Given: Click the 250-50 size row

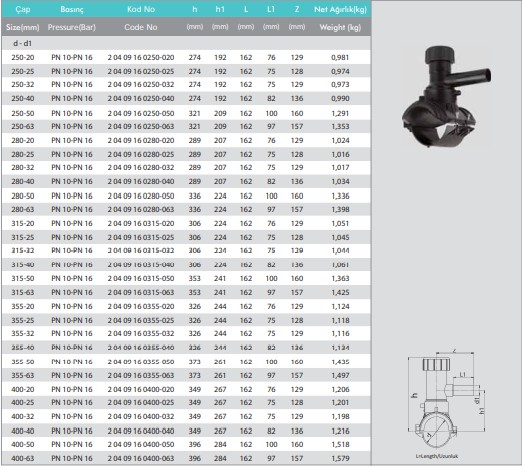Looking at the screenshot, I should pos(186,113).
